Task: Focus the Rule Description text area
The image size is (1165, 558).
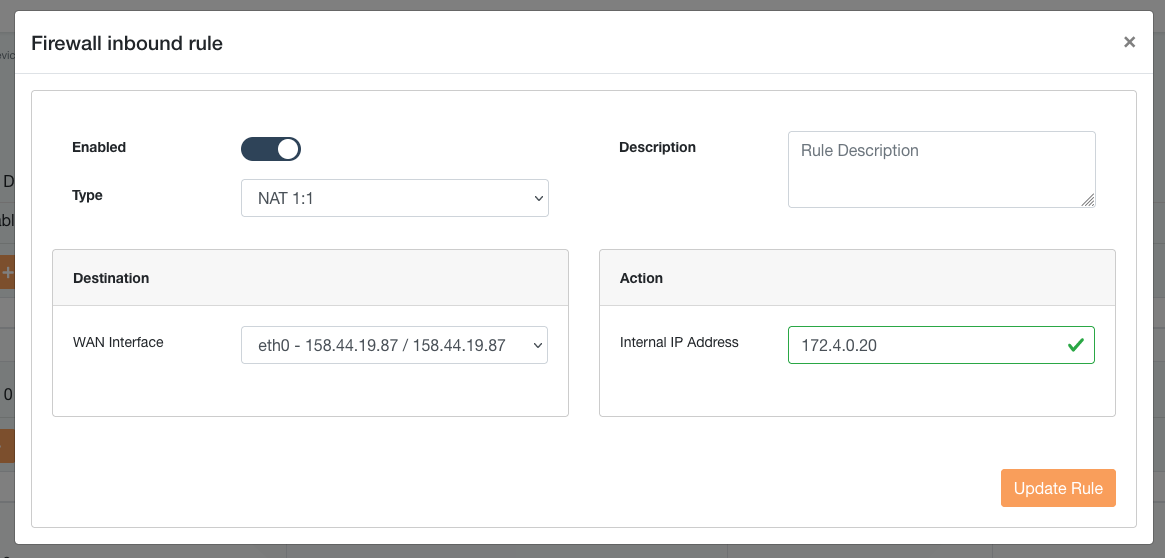Action: (x=940, y=169)
